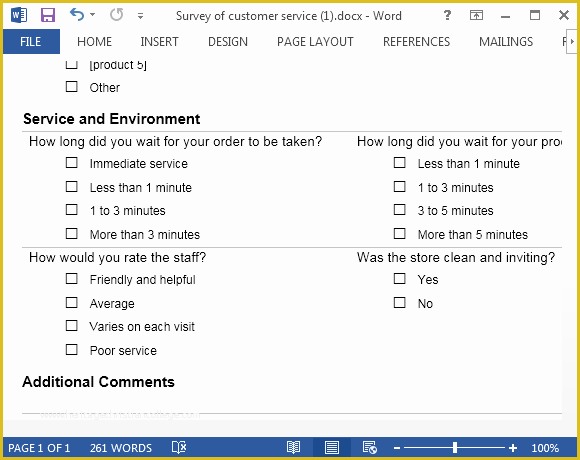
Task: Undo the last action
Action: point(77,15)
